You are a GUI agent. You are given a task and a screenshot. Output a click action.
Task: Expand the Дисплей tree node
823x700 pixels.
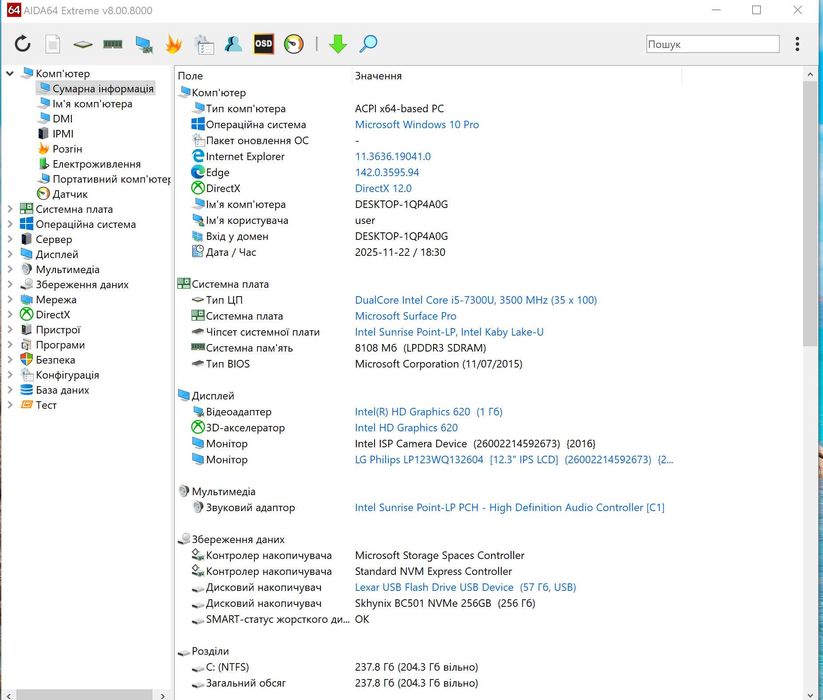click(x=10, y=254)
